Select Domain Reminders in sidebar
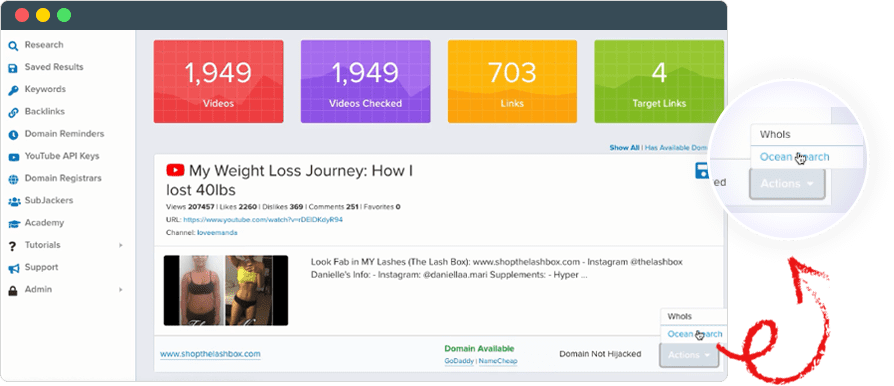894x386 pixels. point(64,134)
